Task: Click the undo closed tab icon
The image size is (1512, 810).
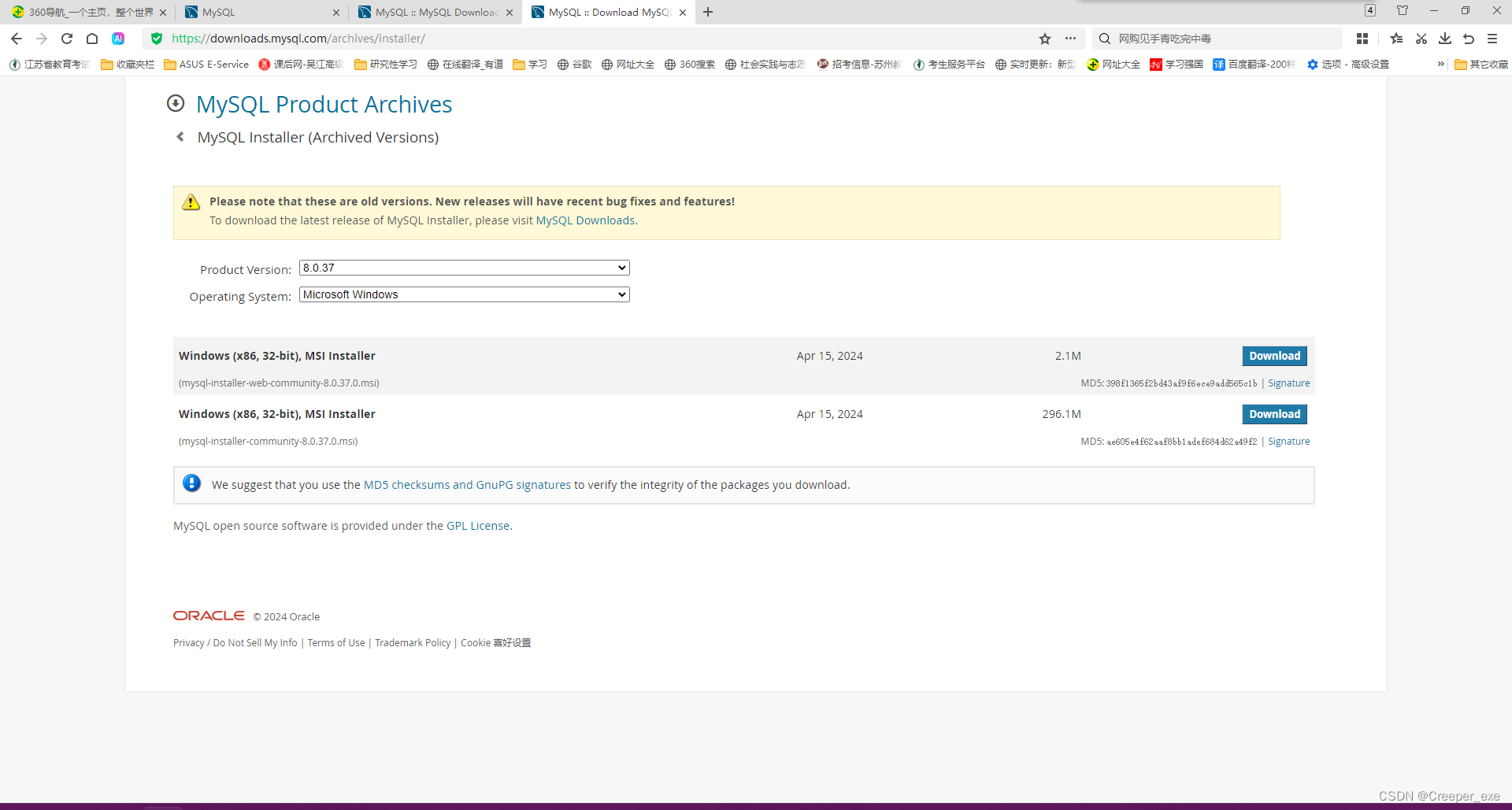Action: (1469, 39)
